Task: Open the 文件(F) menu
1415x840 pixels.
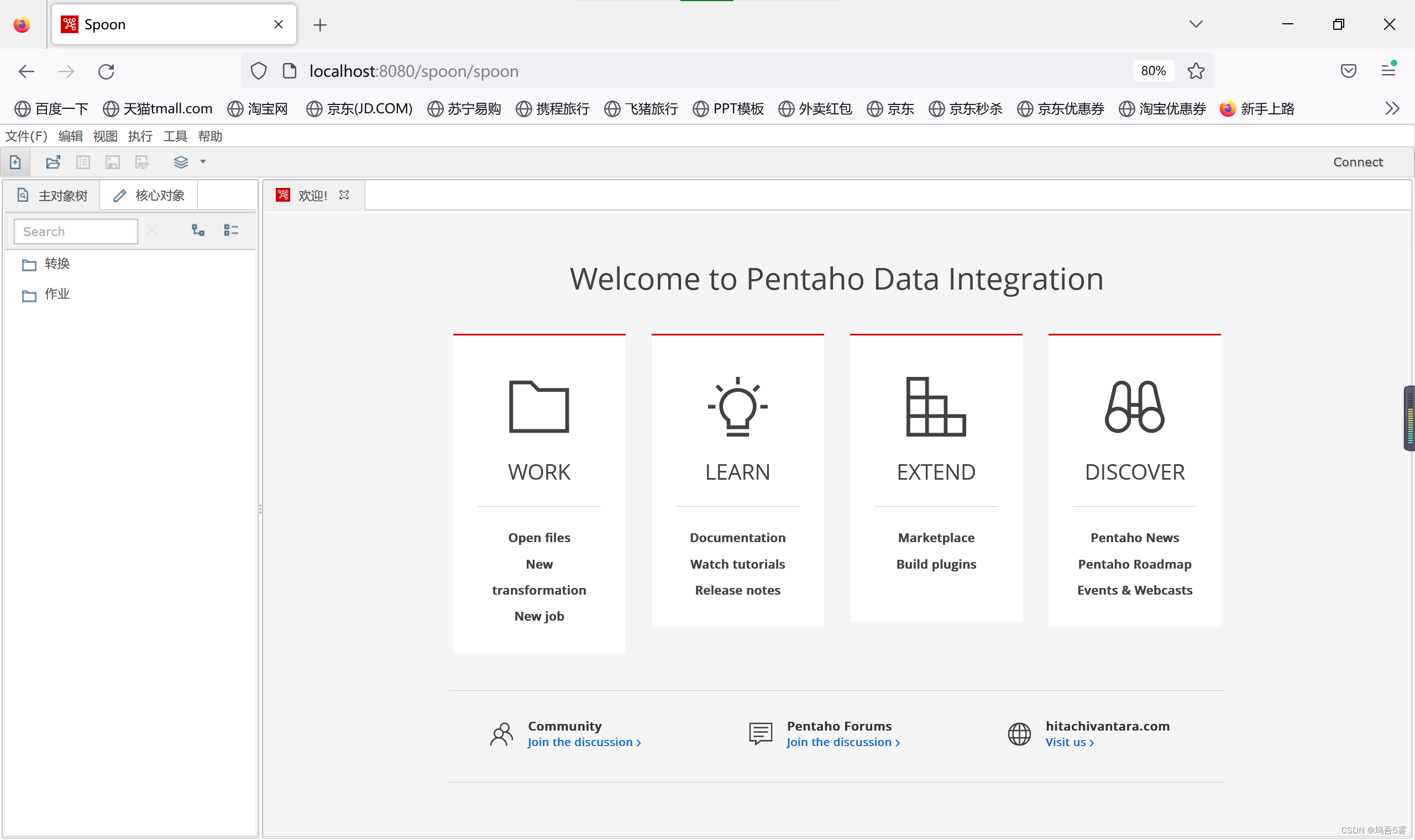Action: (x=26, y=136)
